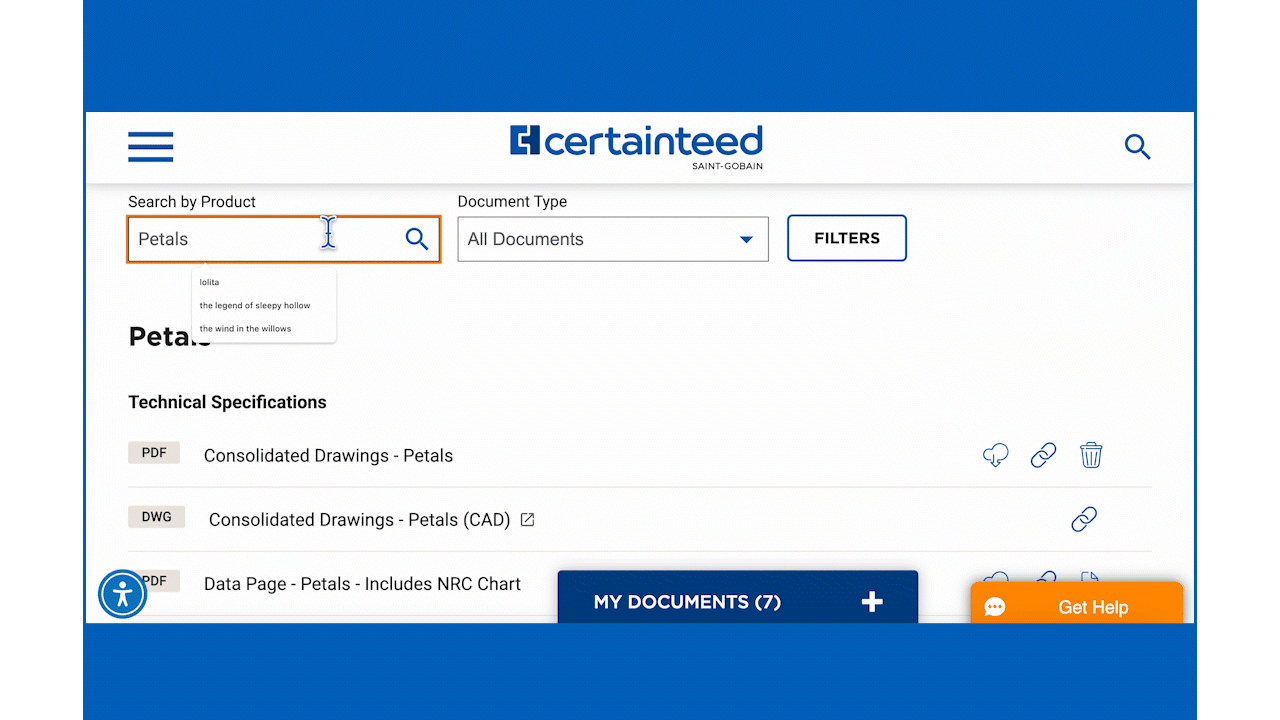
Task: Choose 'the legend of sleepy hollow' suggestion
Action: tap(253, 305)
